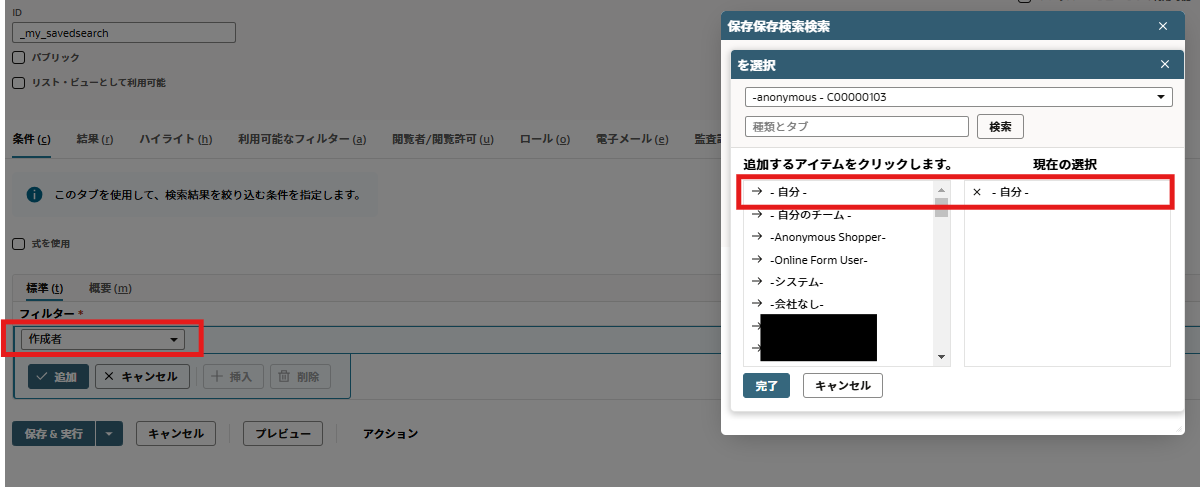
Task: Click the 検索 button in popup
Action: pyautogui.click(x=1000, y=127)
